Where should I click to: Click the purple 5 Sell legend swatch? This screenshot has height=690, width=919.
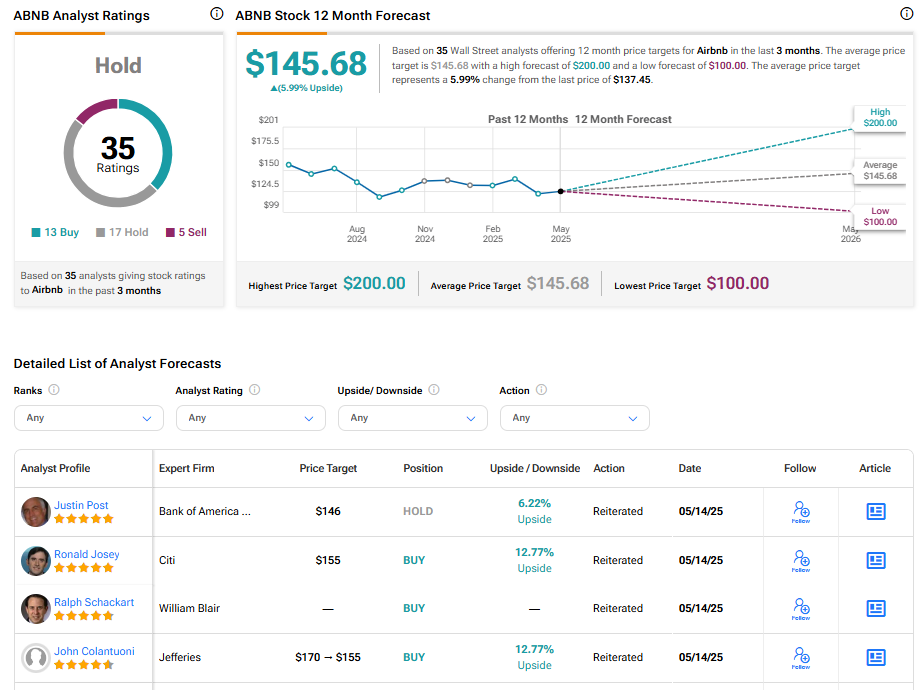click(170, 233)
